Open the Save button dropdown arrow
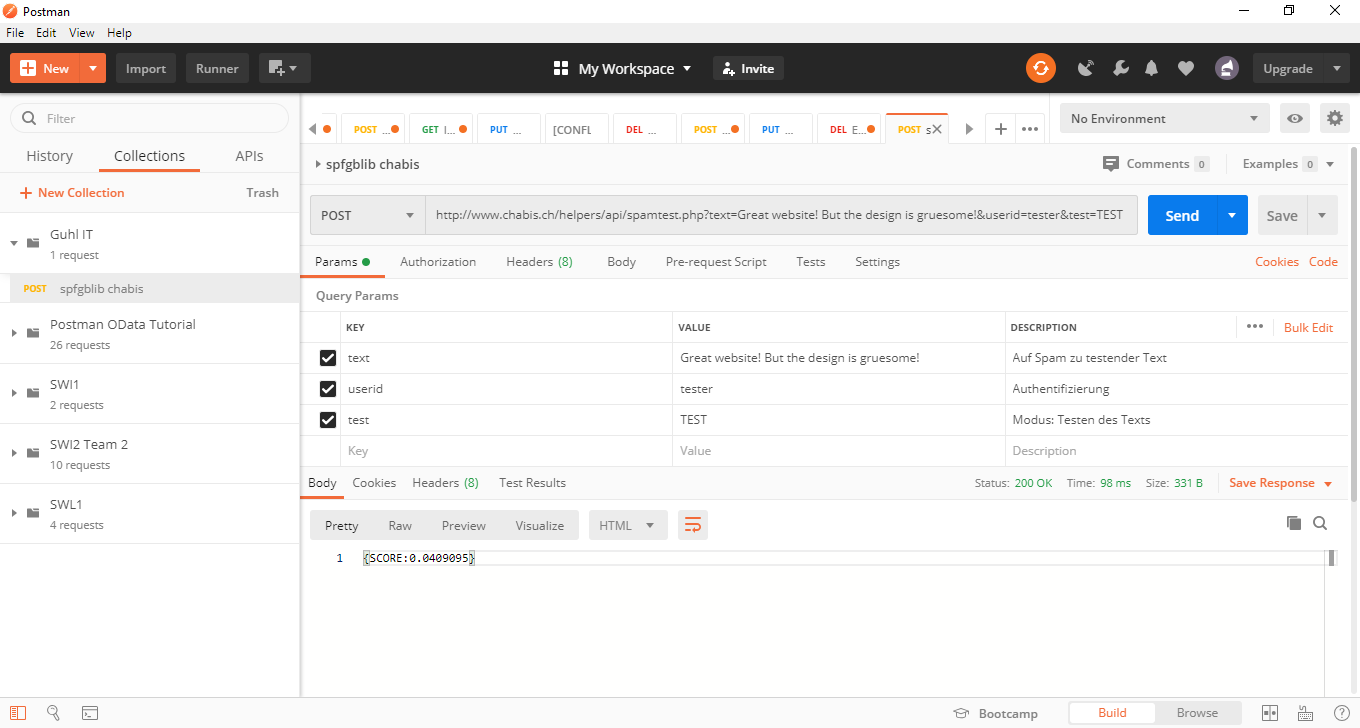 [x=1322, y=215]
